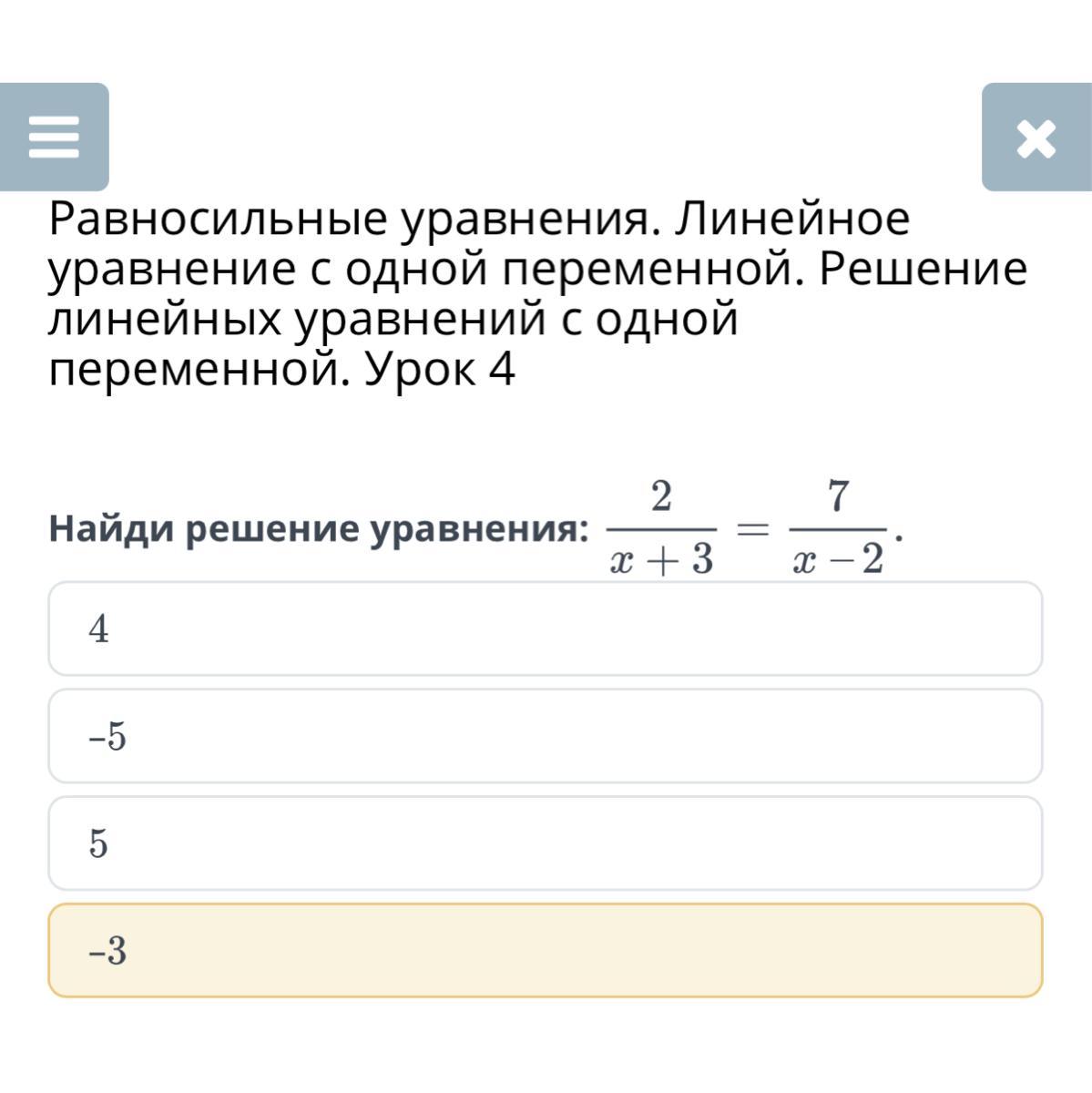Click the denominator x + 3

tap(661, 560)
